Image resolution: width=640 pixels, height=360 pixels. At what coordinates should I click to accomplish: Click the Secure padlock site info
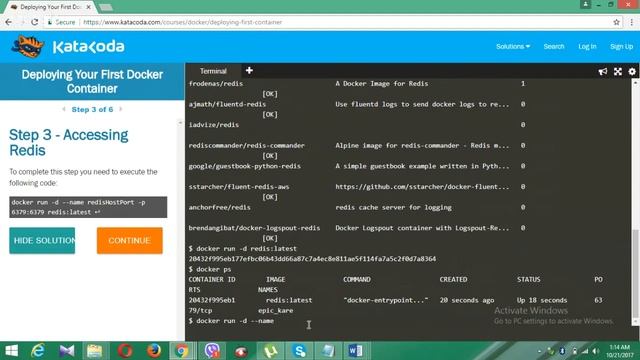[x=61, y=22]
